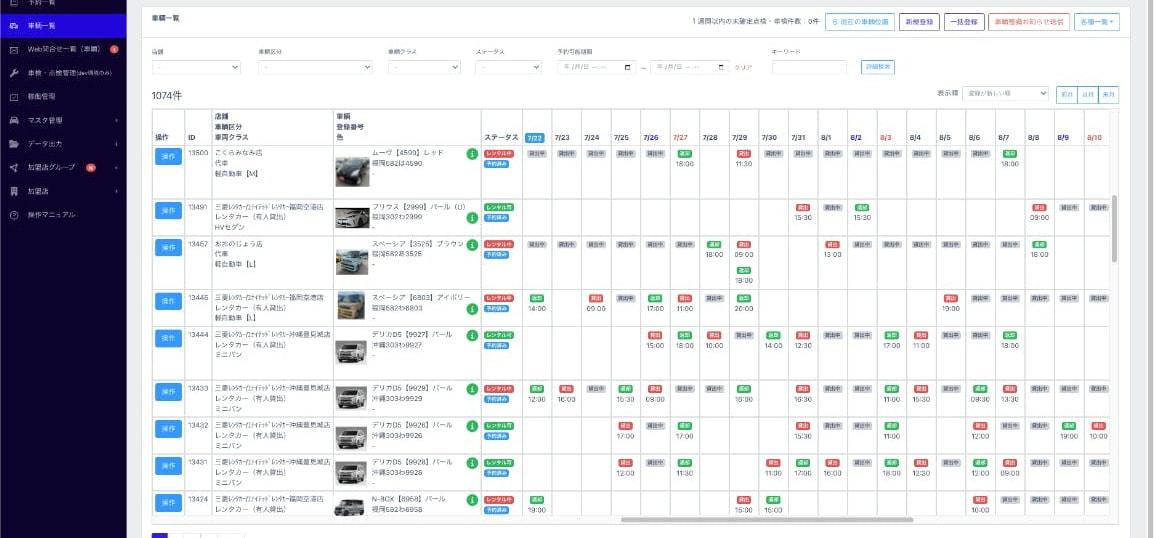Click info icon for デリカD5 9927

coord(471,336)
